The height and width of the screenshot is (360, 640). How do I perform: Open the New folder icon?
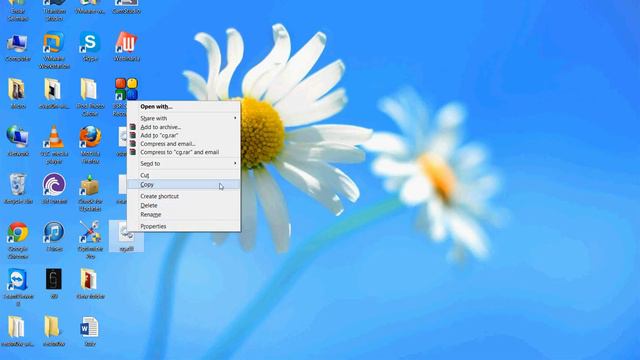pyautogui.click(x=89, y=279)
